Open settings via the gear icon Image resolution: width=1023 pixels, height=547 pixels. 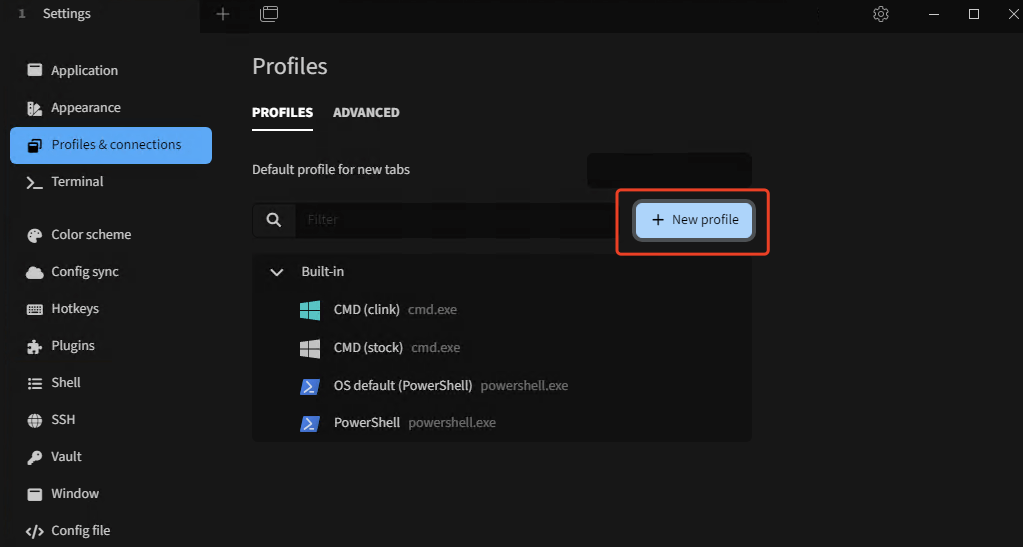(x=881, y=14)
